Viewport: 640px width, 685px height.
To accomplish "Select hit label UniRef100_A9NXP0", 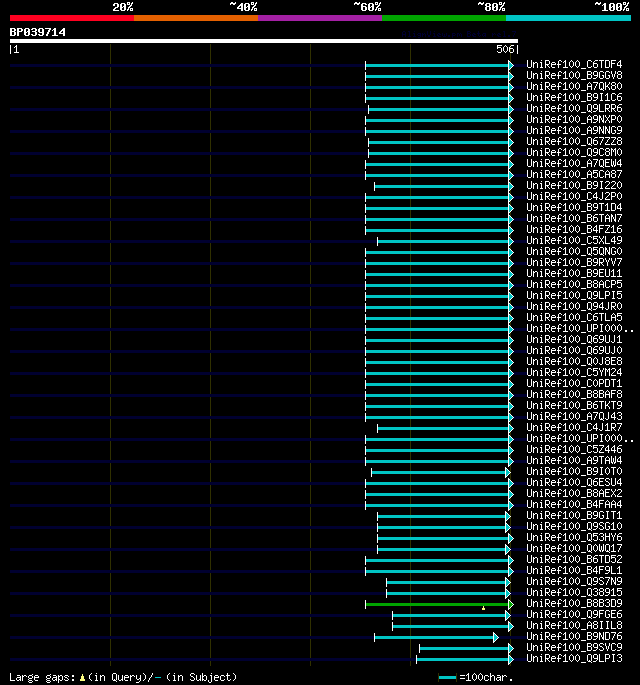I will 574,120.
